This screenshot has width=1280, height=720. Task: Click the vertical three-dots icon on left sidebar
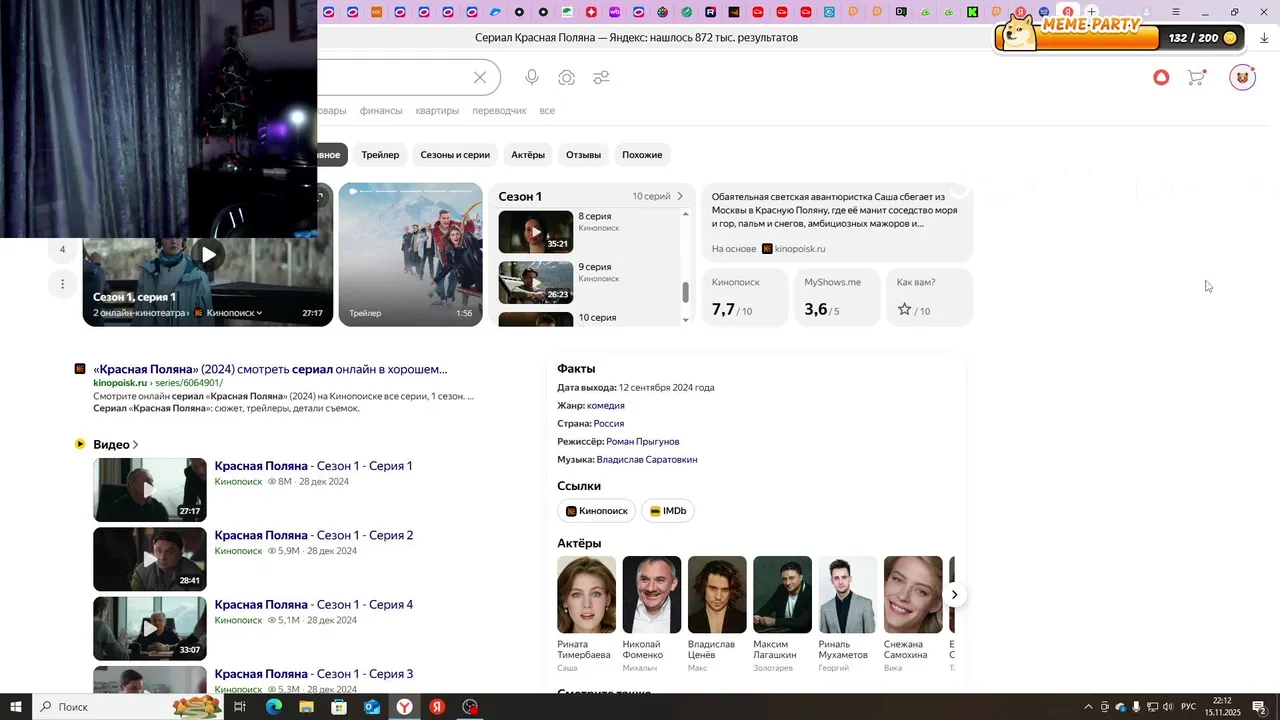coord(62,284)
